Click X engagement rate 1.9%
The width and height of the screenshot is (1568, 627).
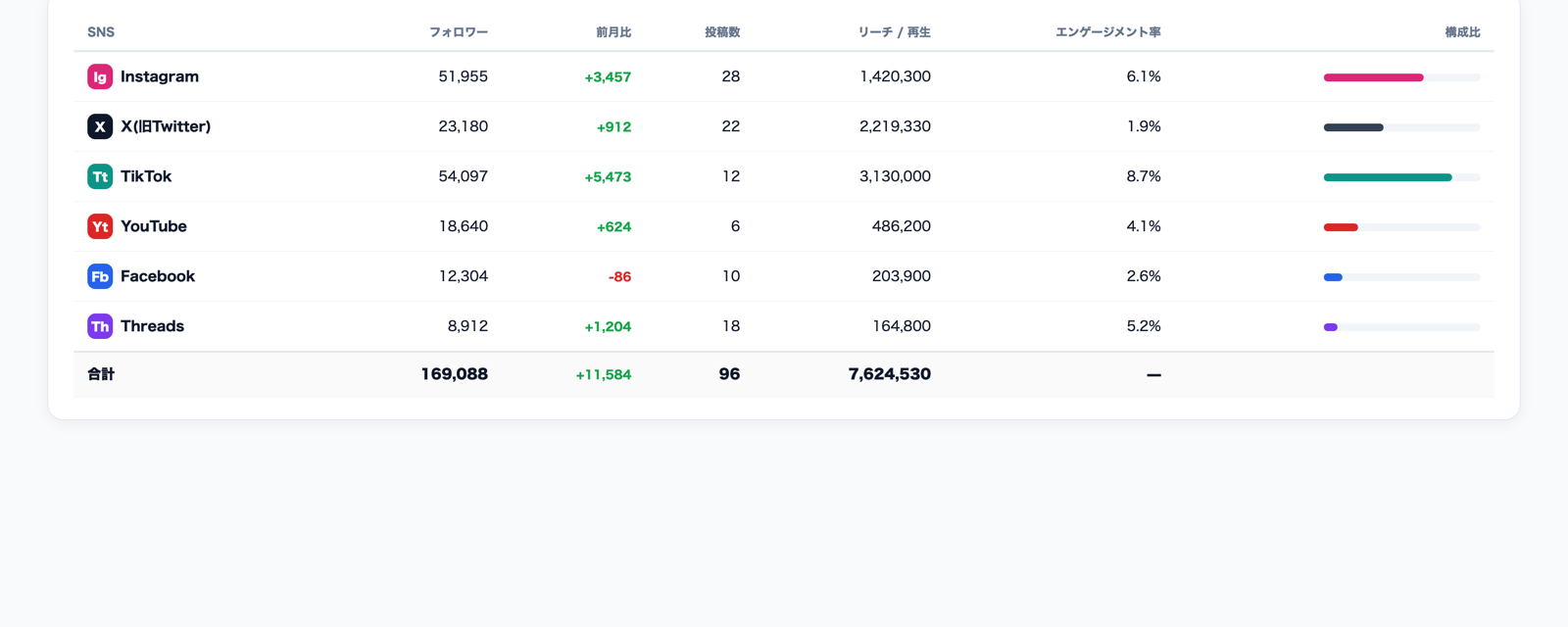[x=1144, y=126]
